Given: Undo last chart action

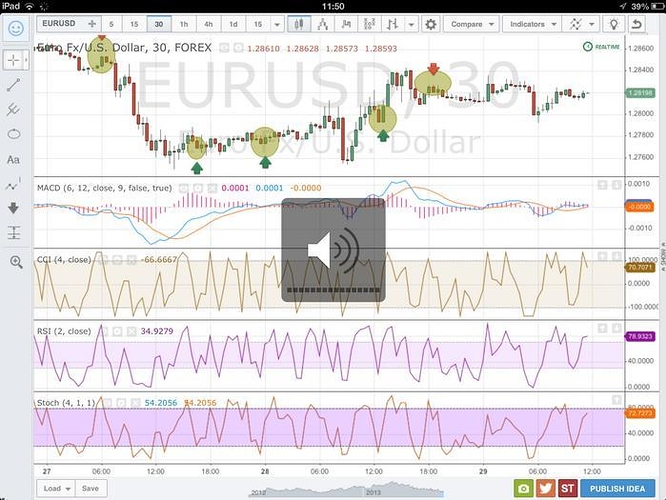Looking at the screenshot, I should coord(636,24).
